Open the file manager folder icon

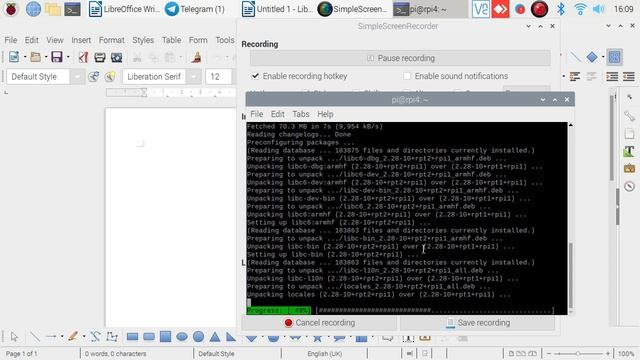click(x=53, y=9)
